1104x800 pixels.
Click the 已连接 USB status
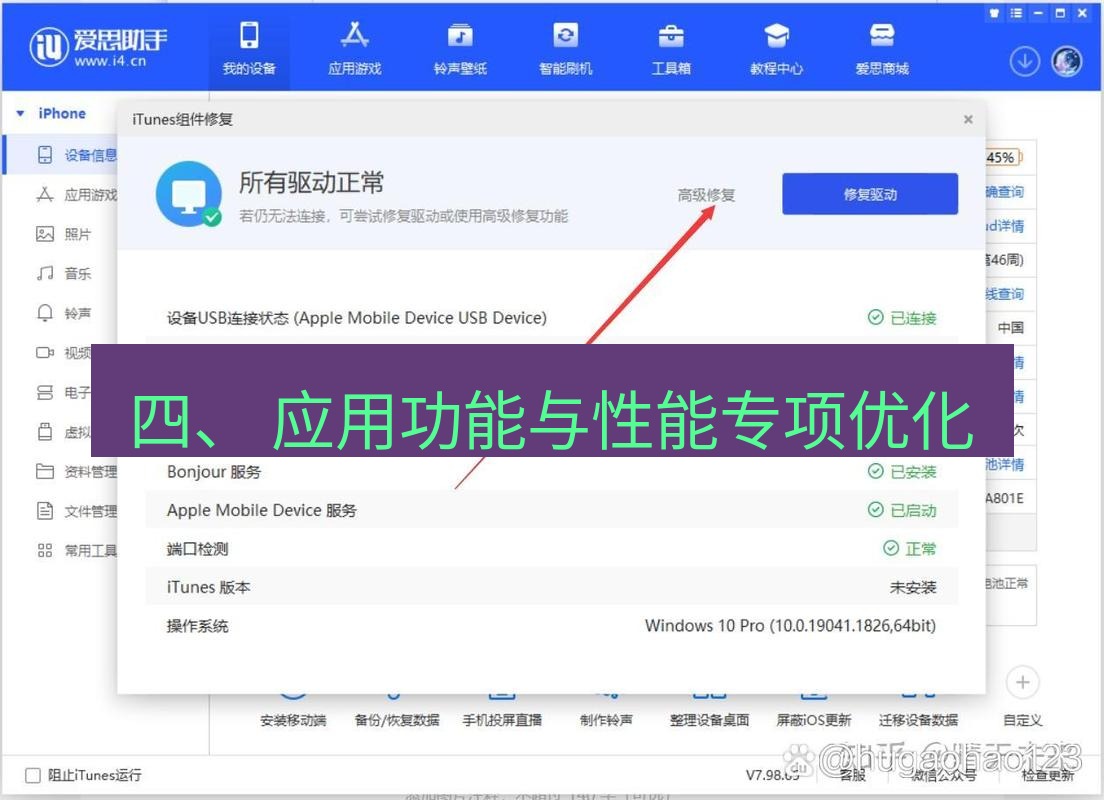point(903,318)
